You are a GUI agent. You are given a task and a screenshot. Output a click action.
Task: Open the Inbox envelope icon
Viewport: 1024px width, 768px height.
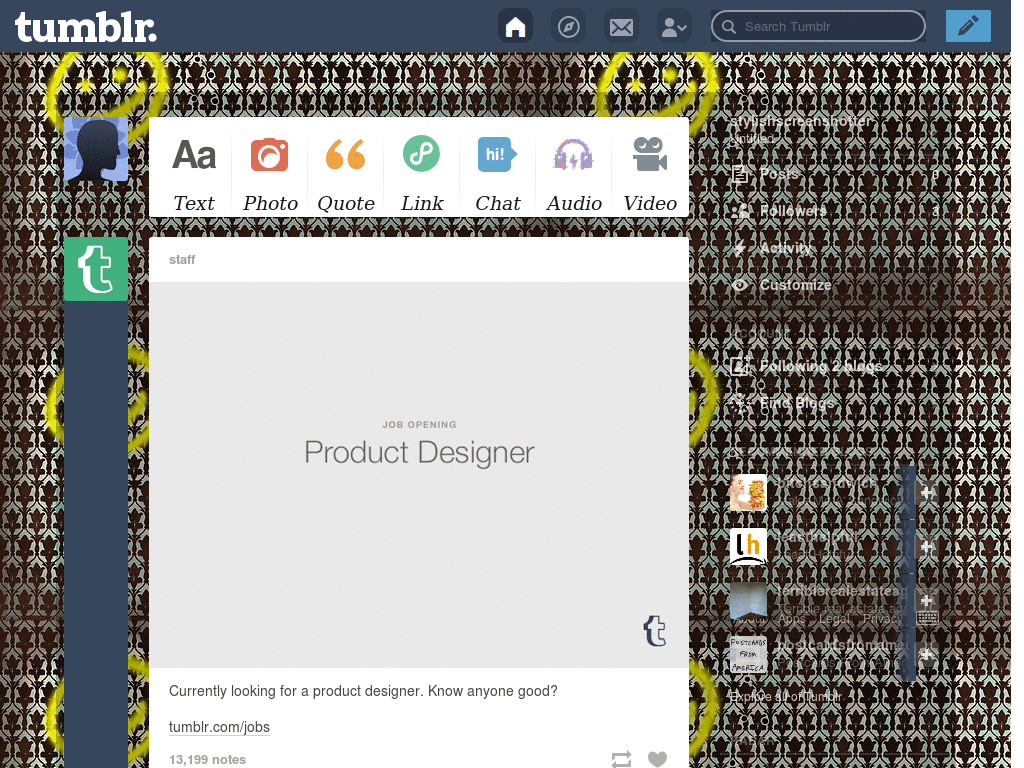(621, 27)
